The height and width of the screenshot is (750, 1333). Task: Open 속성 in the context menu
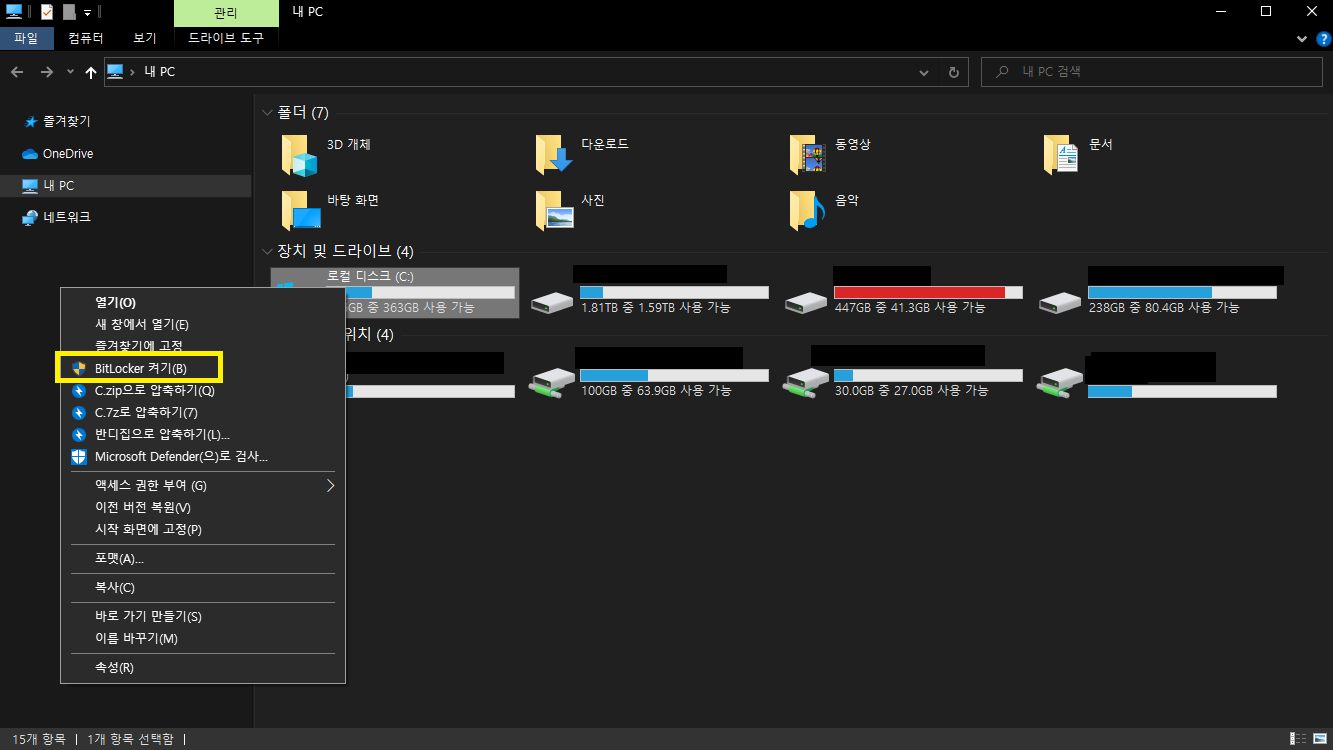pyautogui.click(x=114, y=667)
